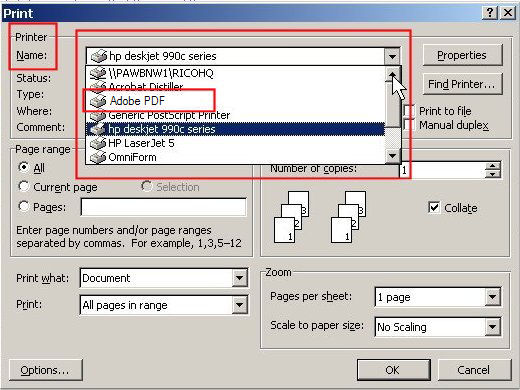Select the Pages radio button
This screenshot has width=520, height=390.
tap(24, 206)
